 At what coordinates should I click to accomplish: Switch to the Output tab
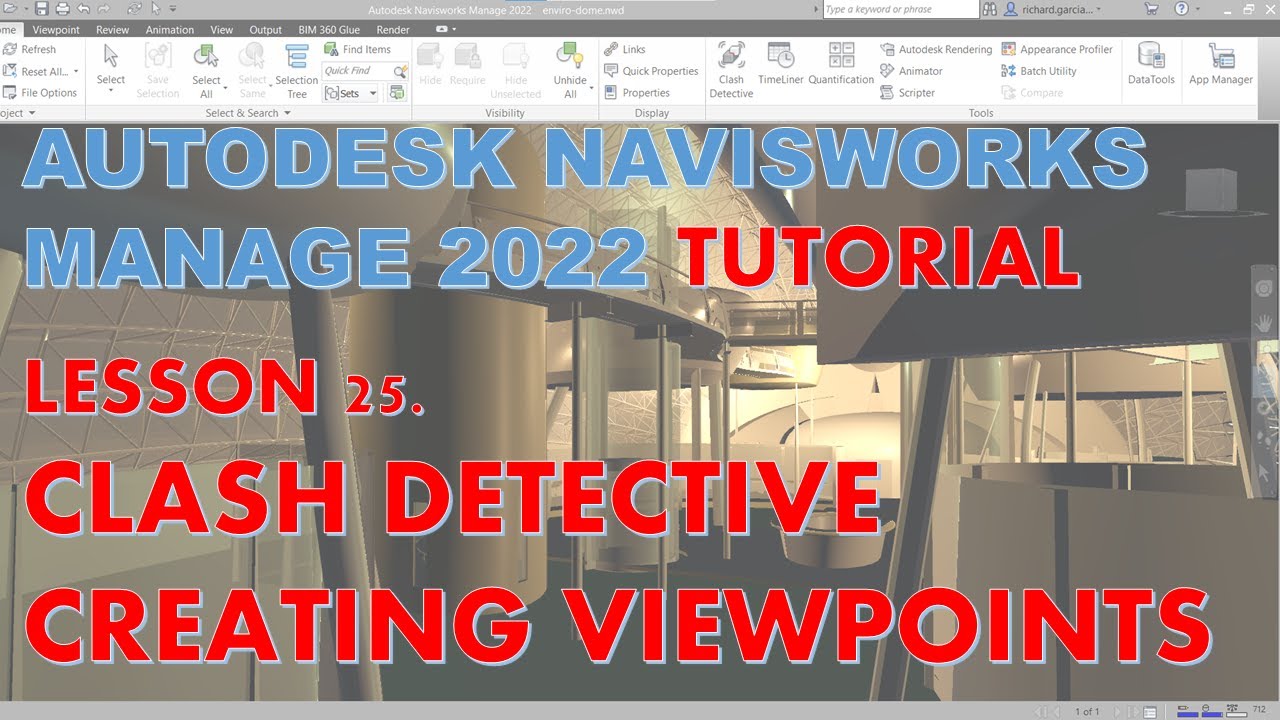pos(265,30)
